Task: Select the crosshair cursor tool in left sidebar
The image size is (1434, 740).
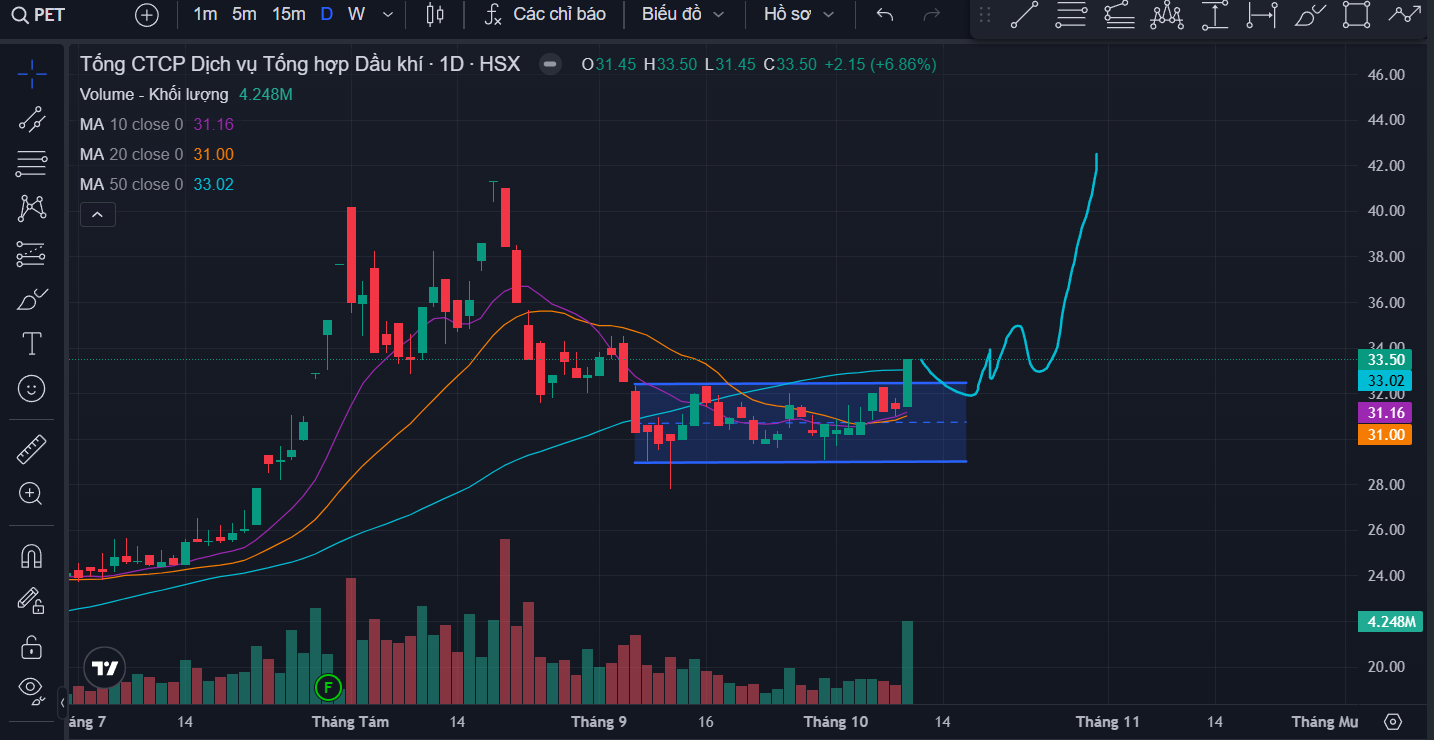Action: tap(32, 73)
